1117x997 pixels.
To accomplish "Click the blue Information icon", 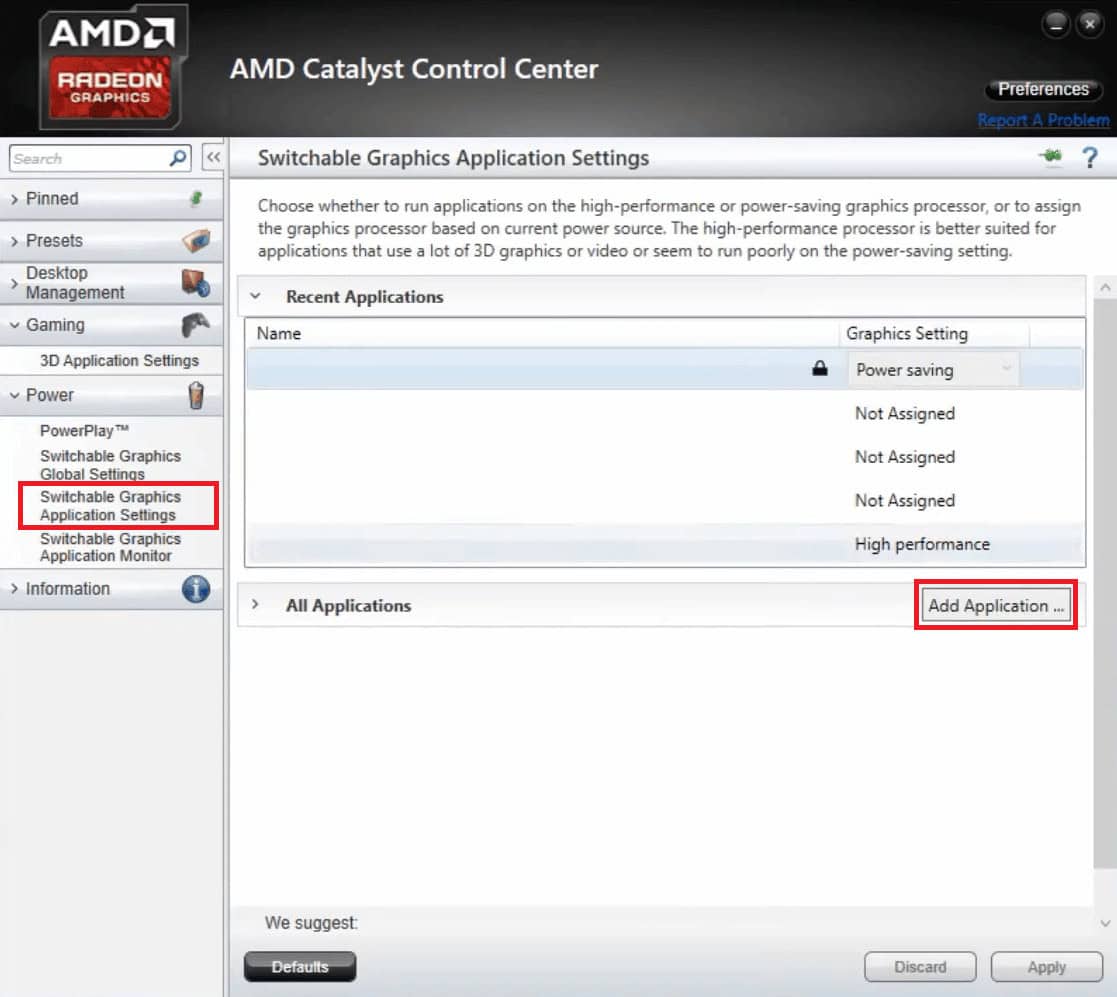I will (196, 589).
